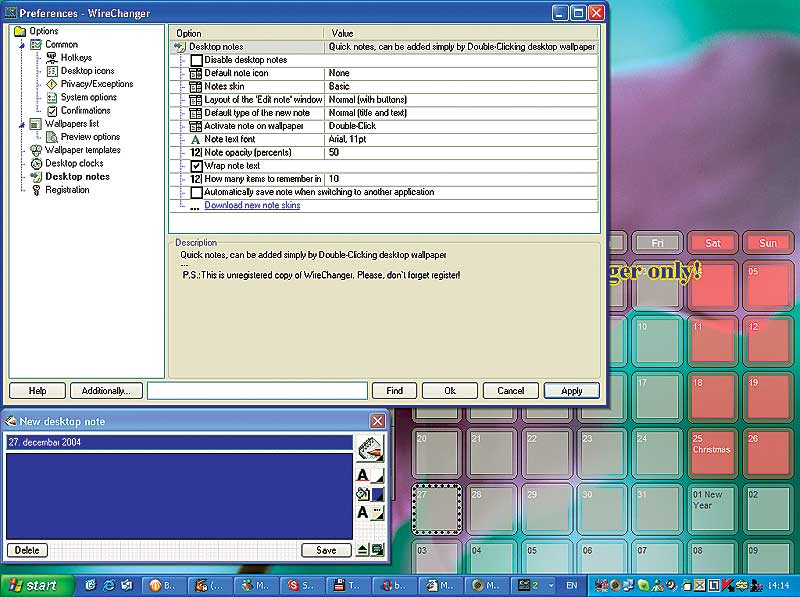Open the Download new note skins link
Viewport: 800px width, 597px height.
[x=252, y=205]
